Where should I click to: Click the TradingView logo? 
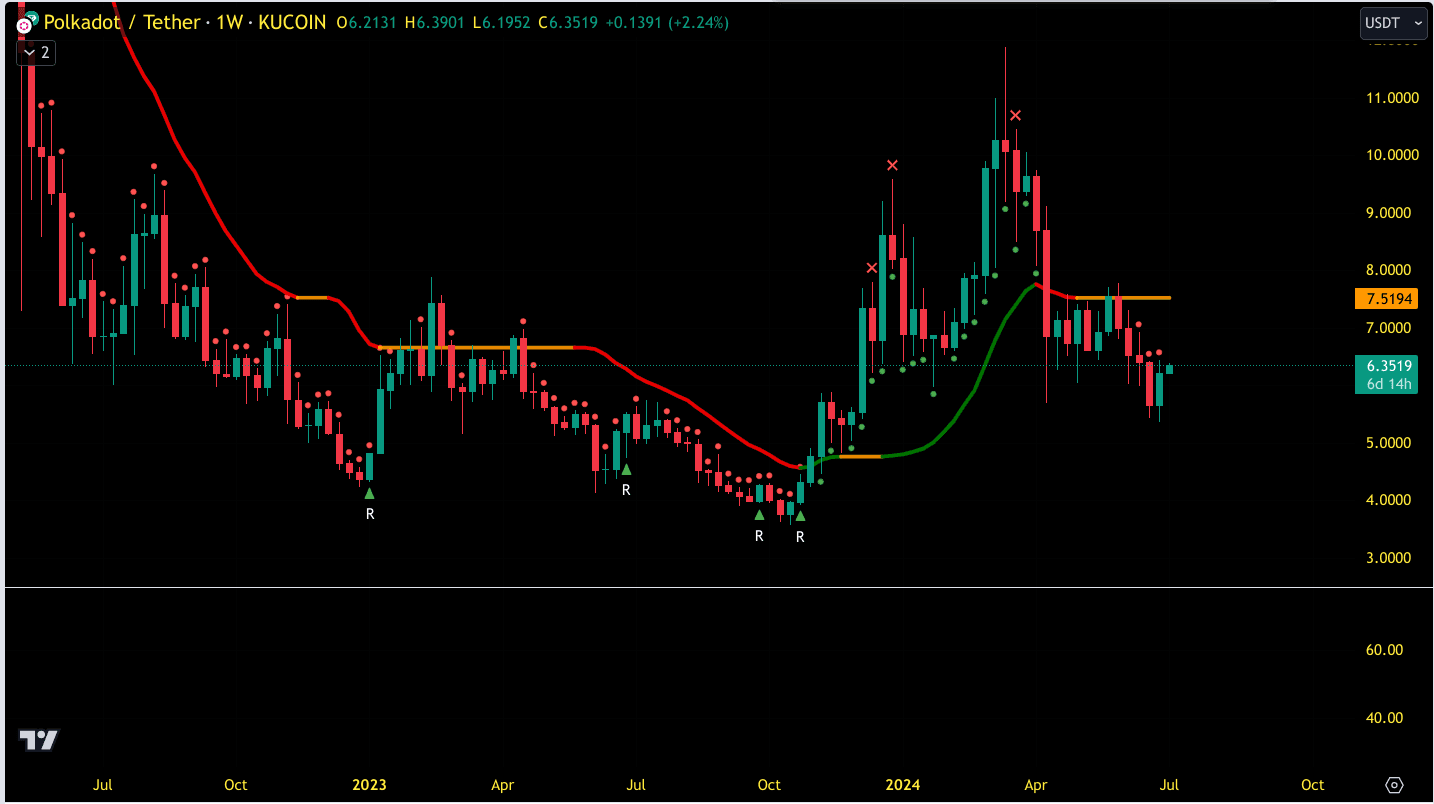click(39, 740)
